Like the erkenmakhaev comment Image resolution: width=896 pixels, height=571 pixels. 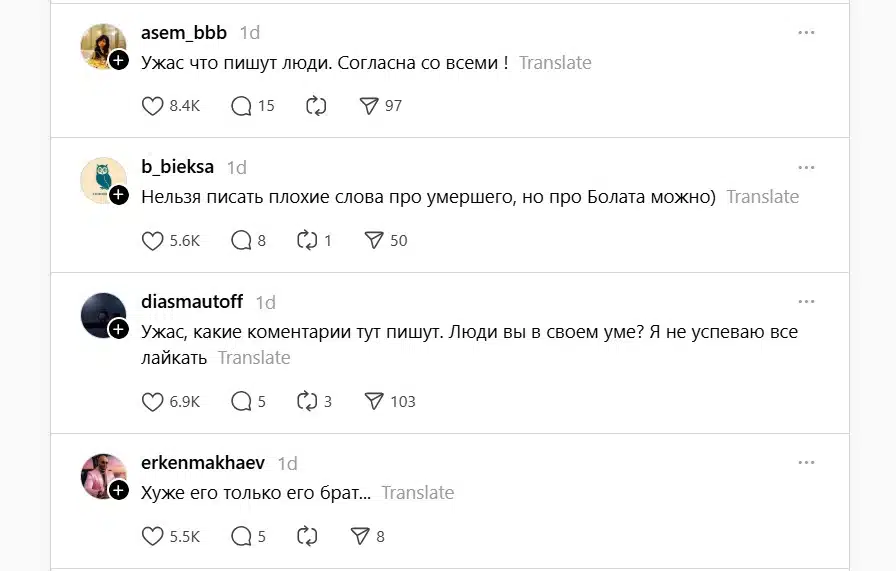152,537
